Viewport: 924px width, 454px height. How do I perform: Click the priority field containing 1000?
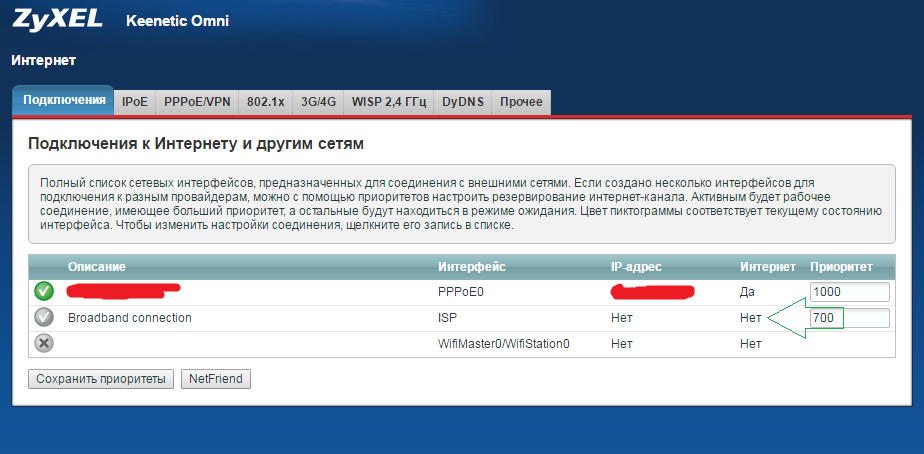click(849, 292)
